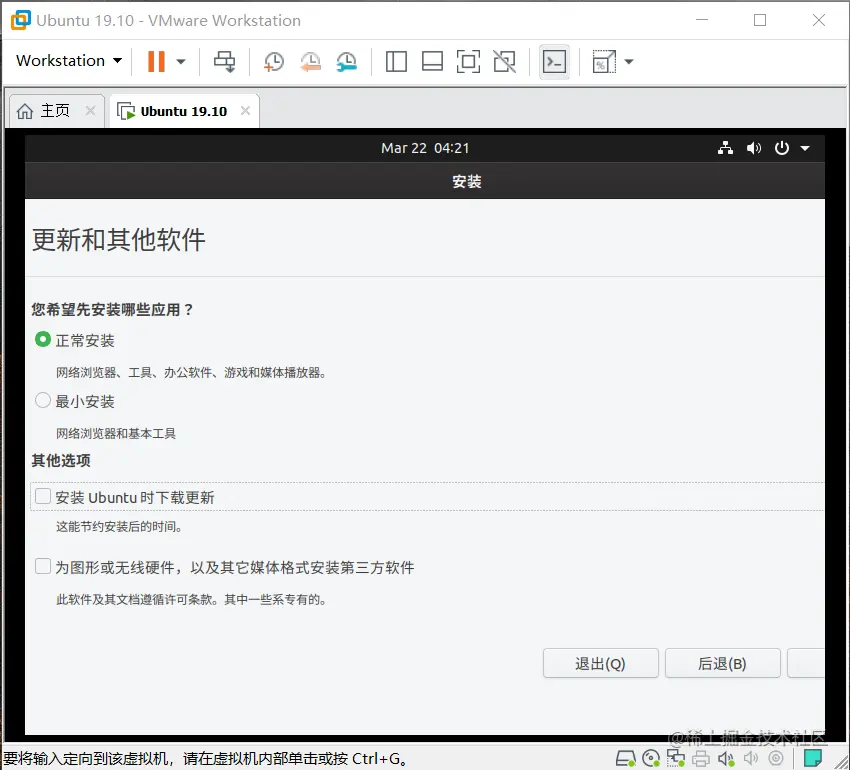Click the network adapter status icon
The height and width of the screenshot is (770, 850).
pyautogui.click(x=677, y=758)
